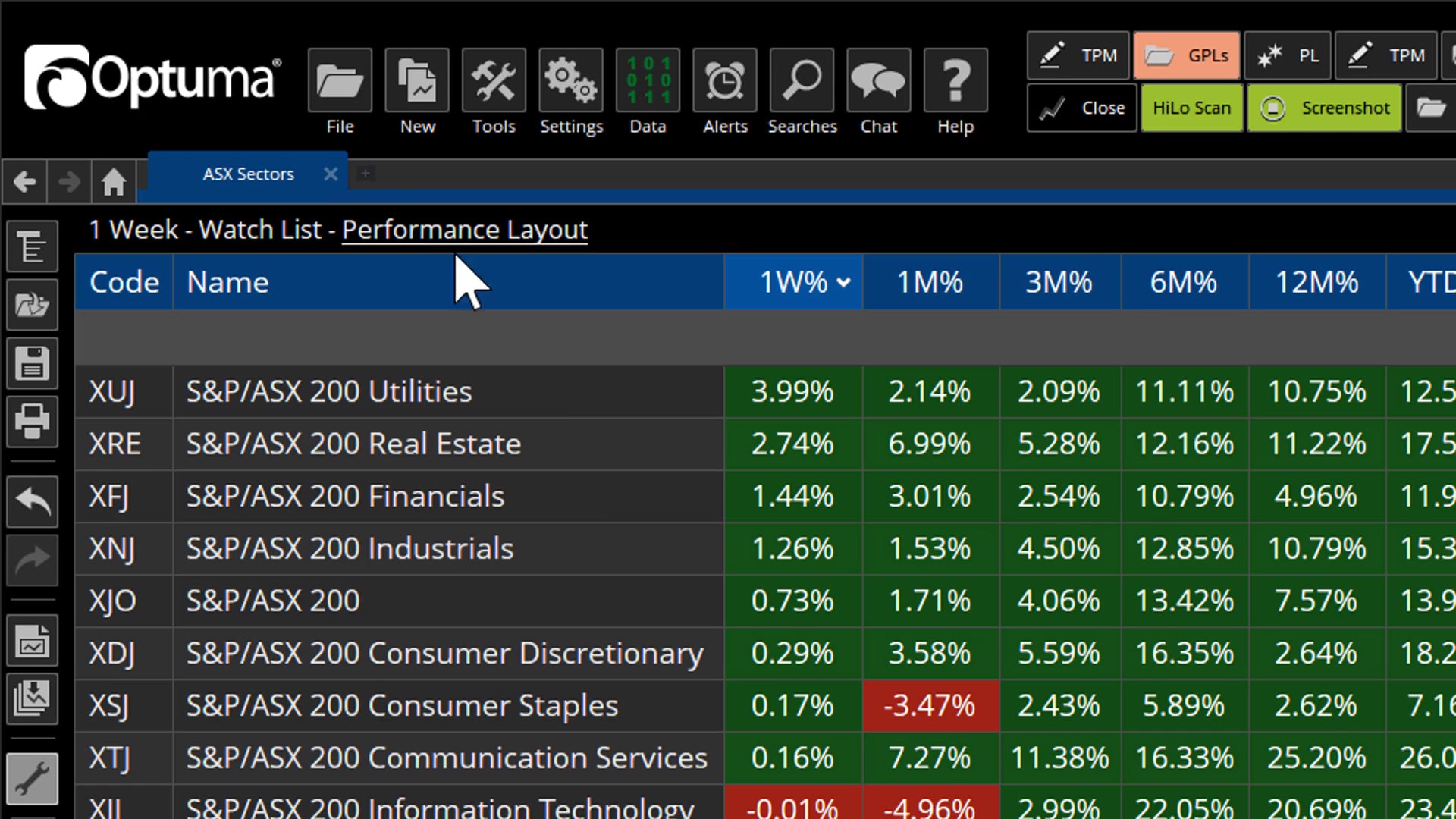Click the save image sidebar icon
This screenshot has width=1456, height=819.
(x=32, y=641)
